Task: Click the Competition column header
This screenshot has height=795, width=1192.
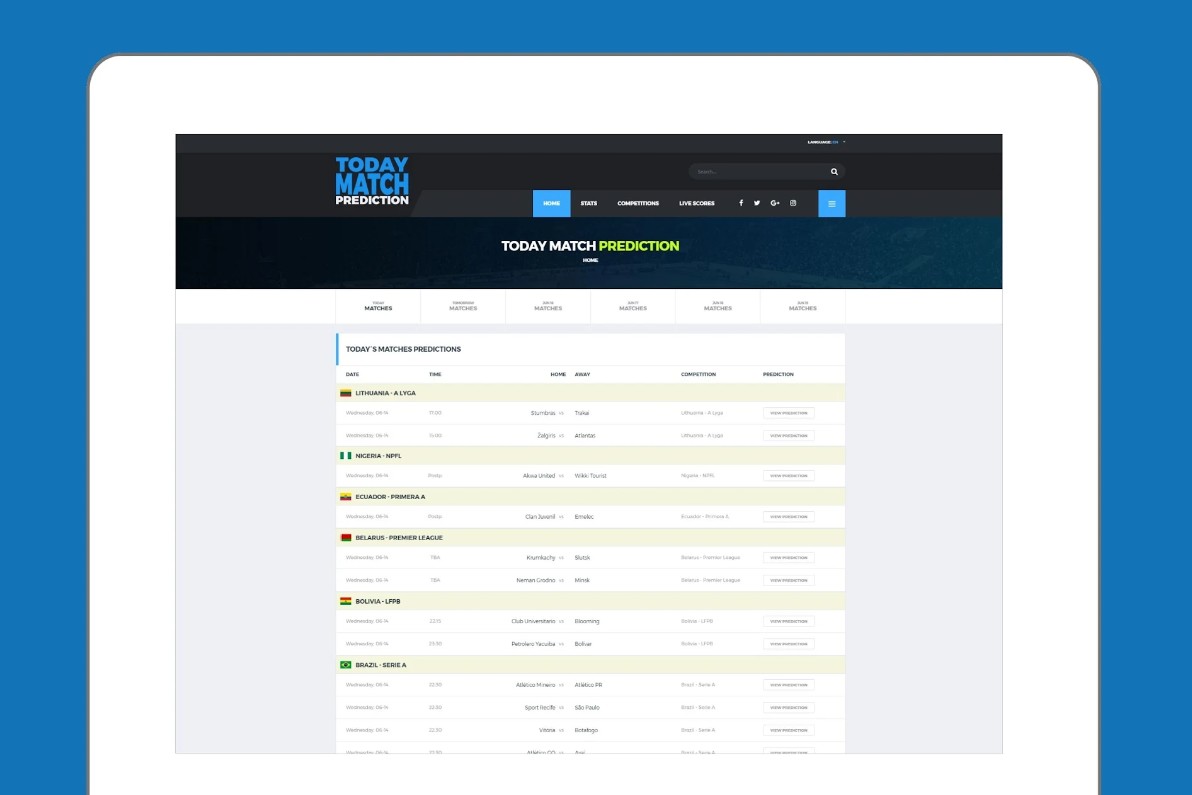Action: pyautogui.click(x=699, y=375)
